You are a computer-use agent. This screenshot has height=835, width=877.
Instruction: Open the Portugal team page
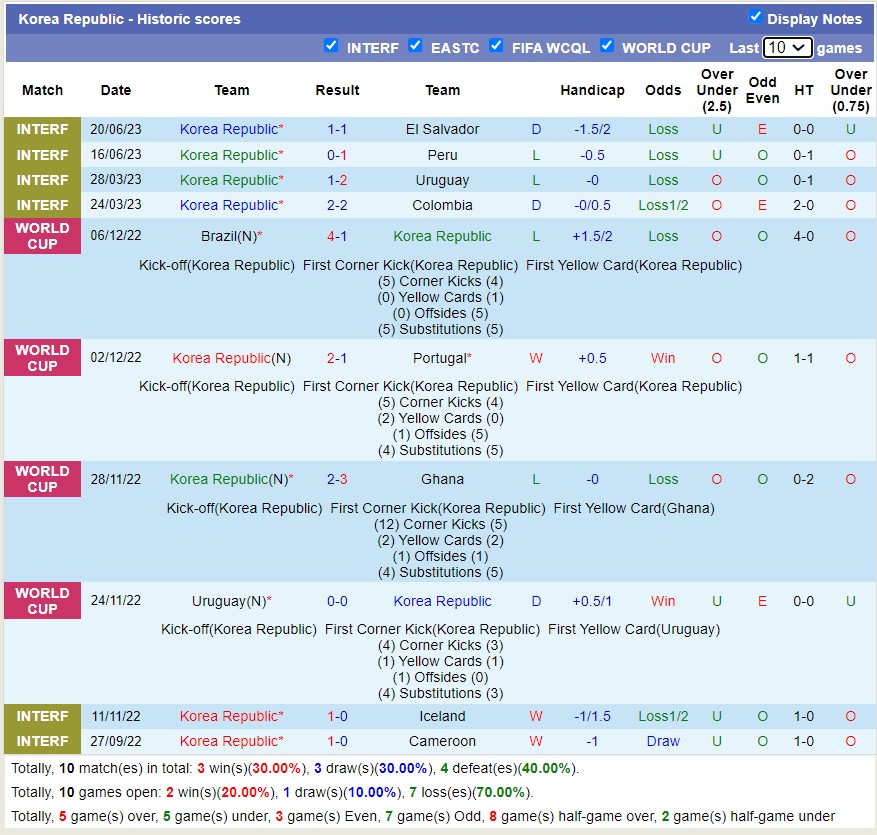pyautogui.click(x=440, y=358)
